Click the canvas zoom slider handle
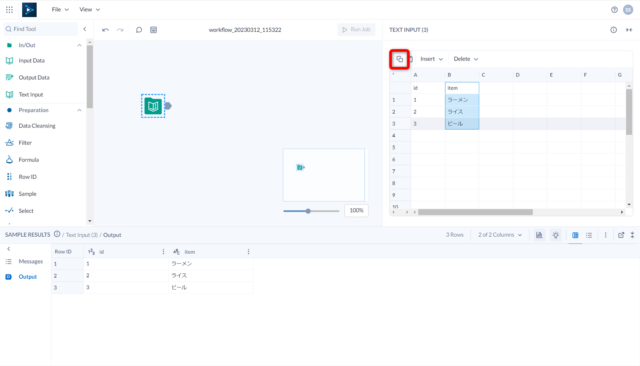Screen dimensions: 640x366 tap(308, 211)
